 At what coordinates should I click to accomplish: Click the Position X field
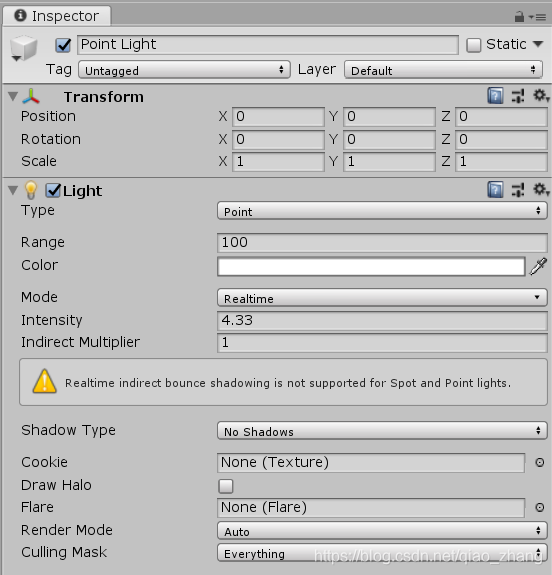(x=278, y=117)
